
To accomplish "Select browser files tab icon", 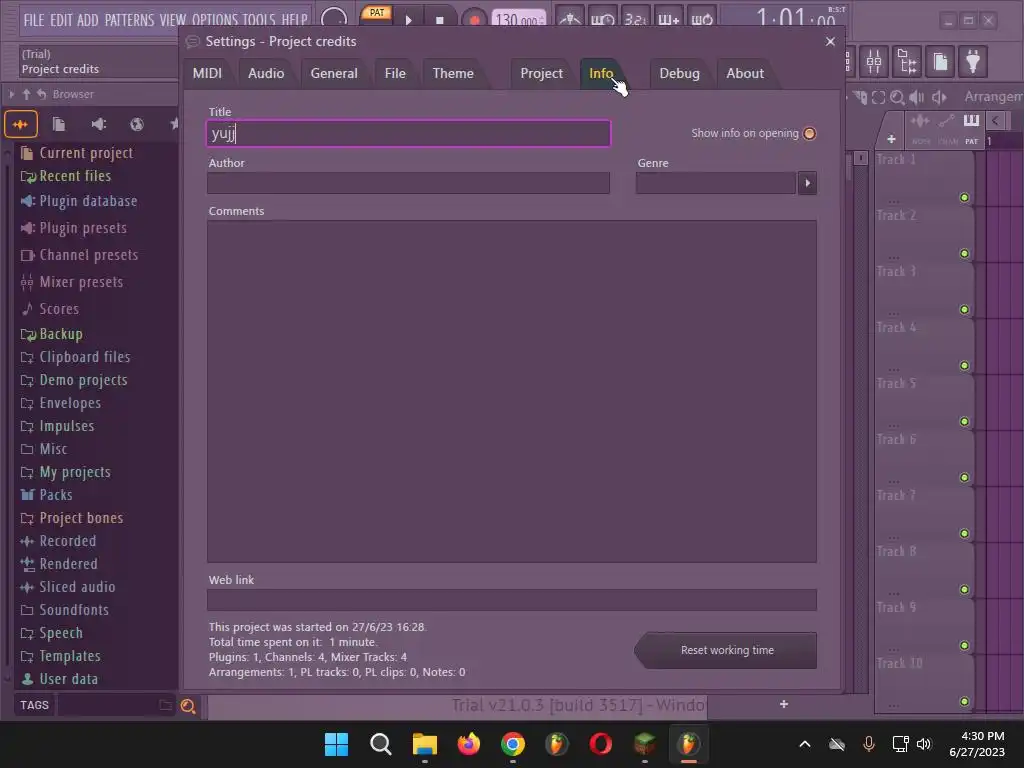I will click(59, 124).
